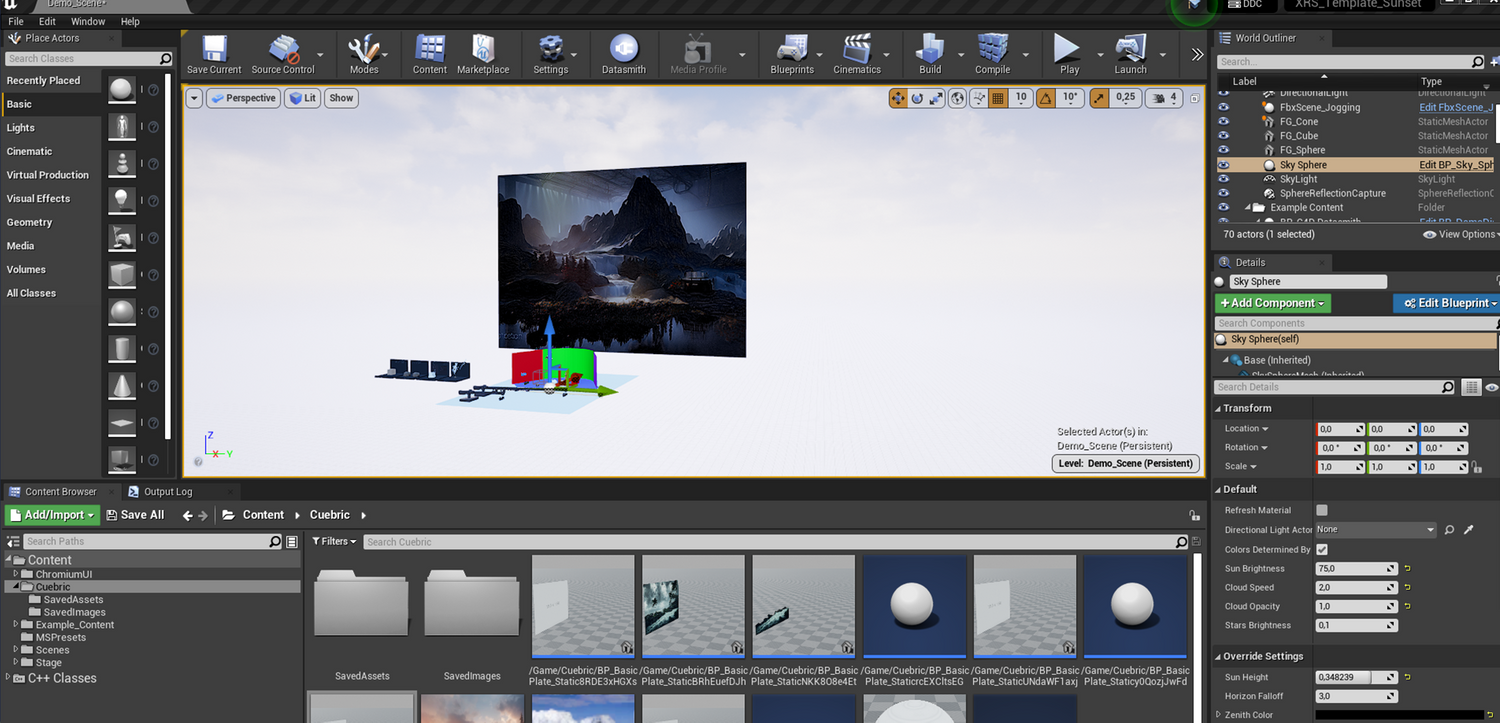Open the Marketplace from the main toolbar

[x=483, y=54]
